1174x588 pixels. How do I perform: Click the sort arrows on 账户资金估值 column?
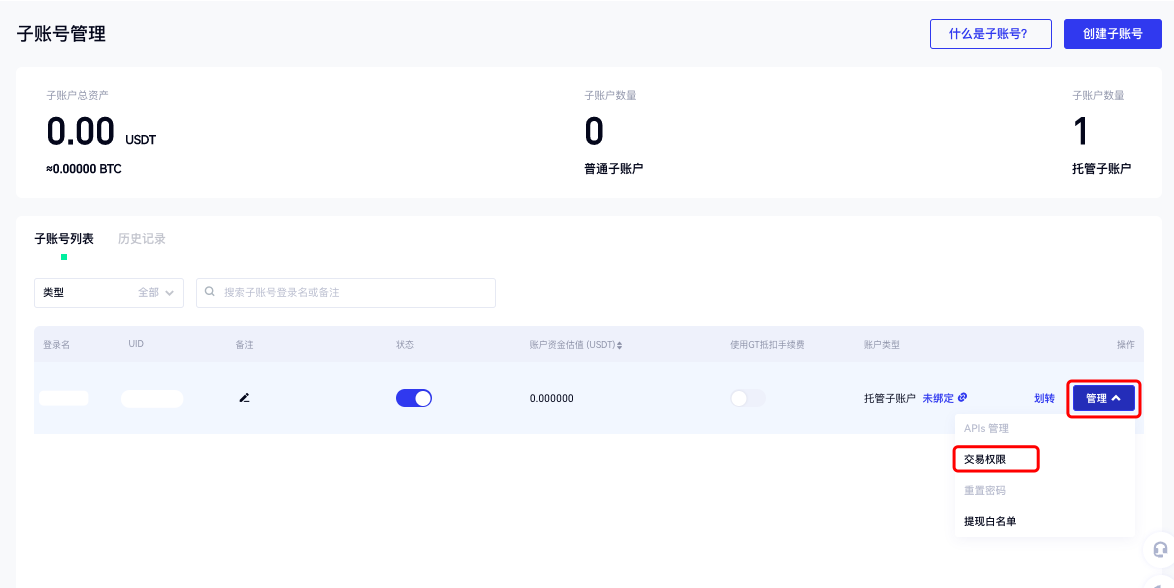point(619,345)
